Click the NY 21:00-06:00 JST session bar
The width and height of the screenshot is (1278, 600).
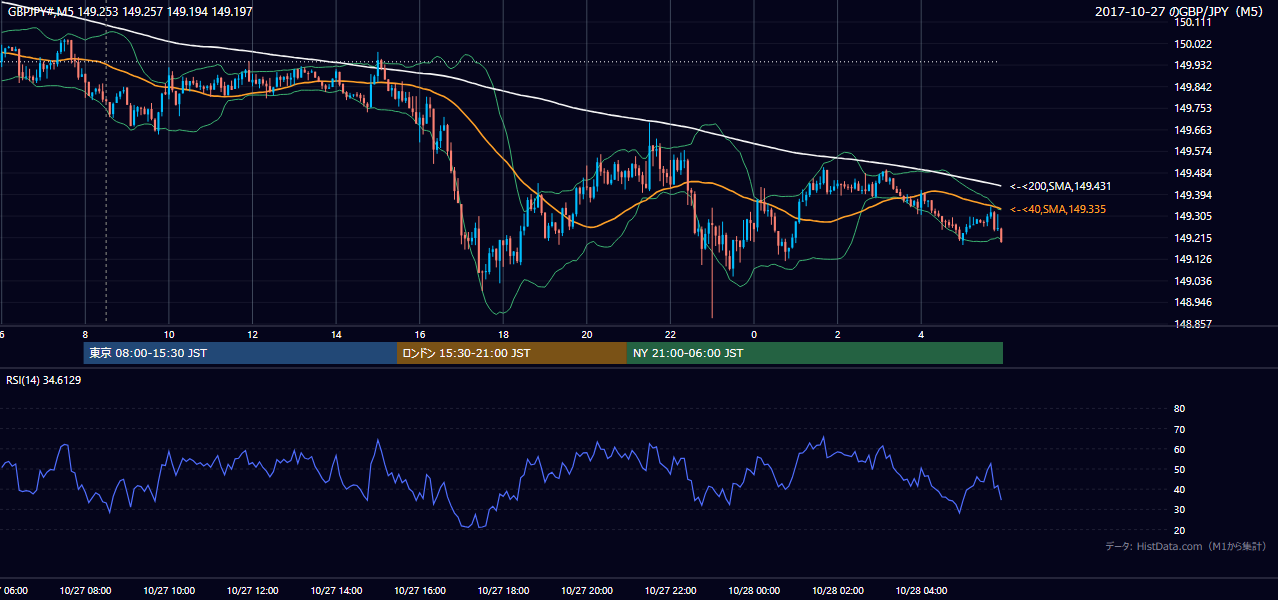pos(815,353)
